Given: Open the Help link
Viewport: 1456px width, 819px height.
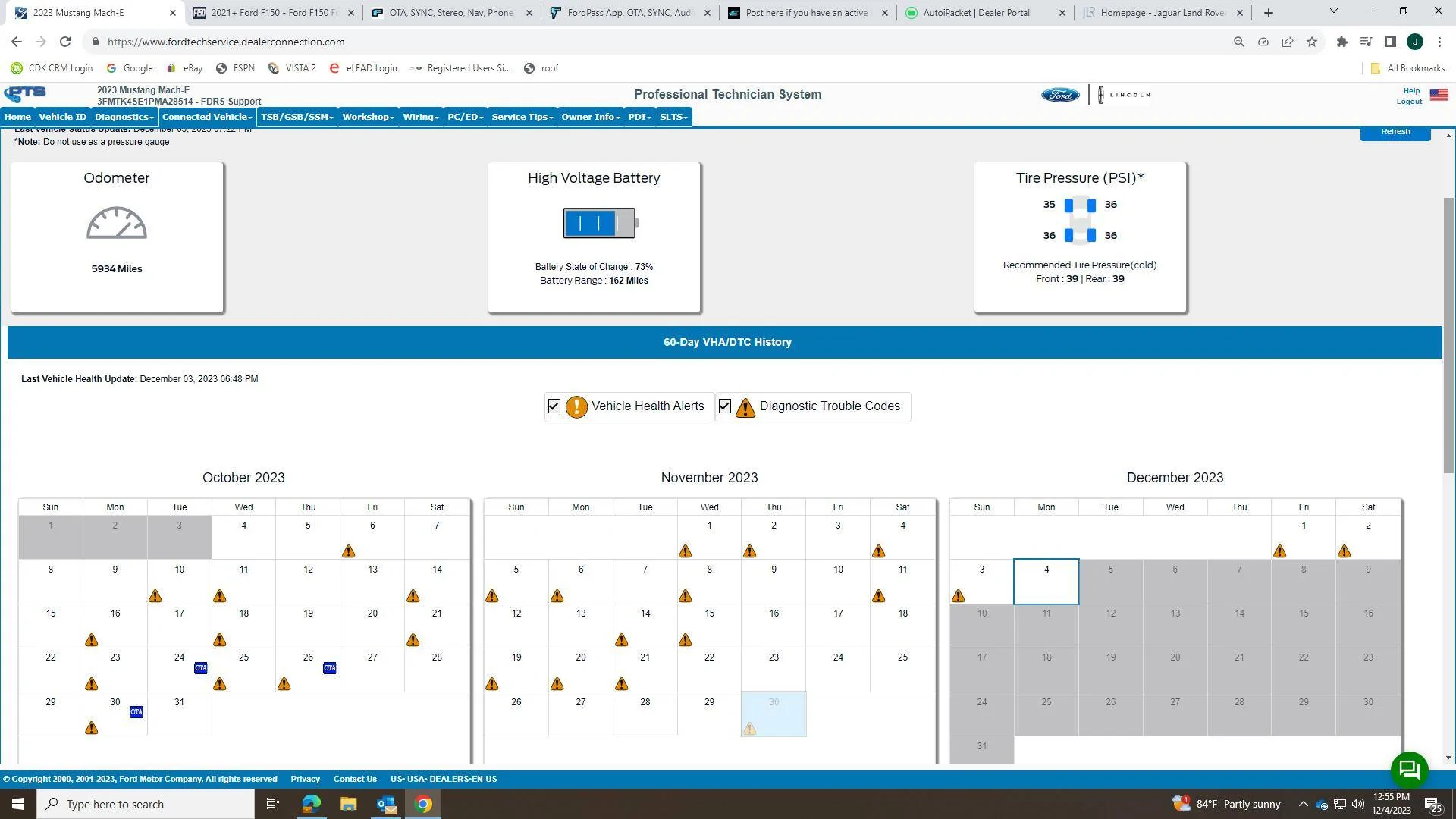Looking at the screenshot, I should coord(1410,91).
